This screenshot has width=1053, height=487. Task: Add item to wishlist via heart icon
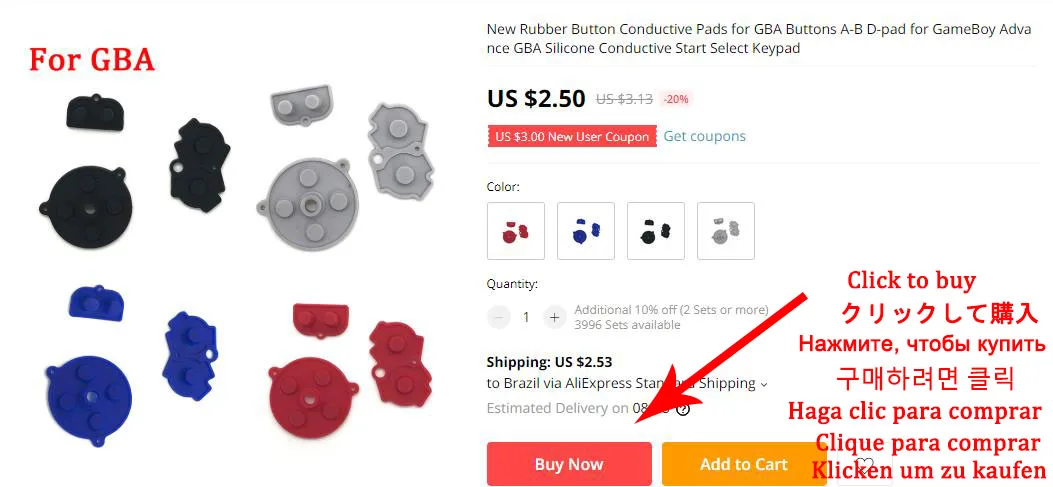coord(864,465)
